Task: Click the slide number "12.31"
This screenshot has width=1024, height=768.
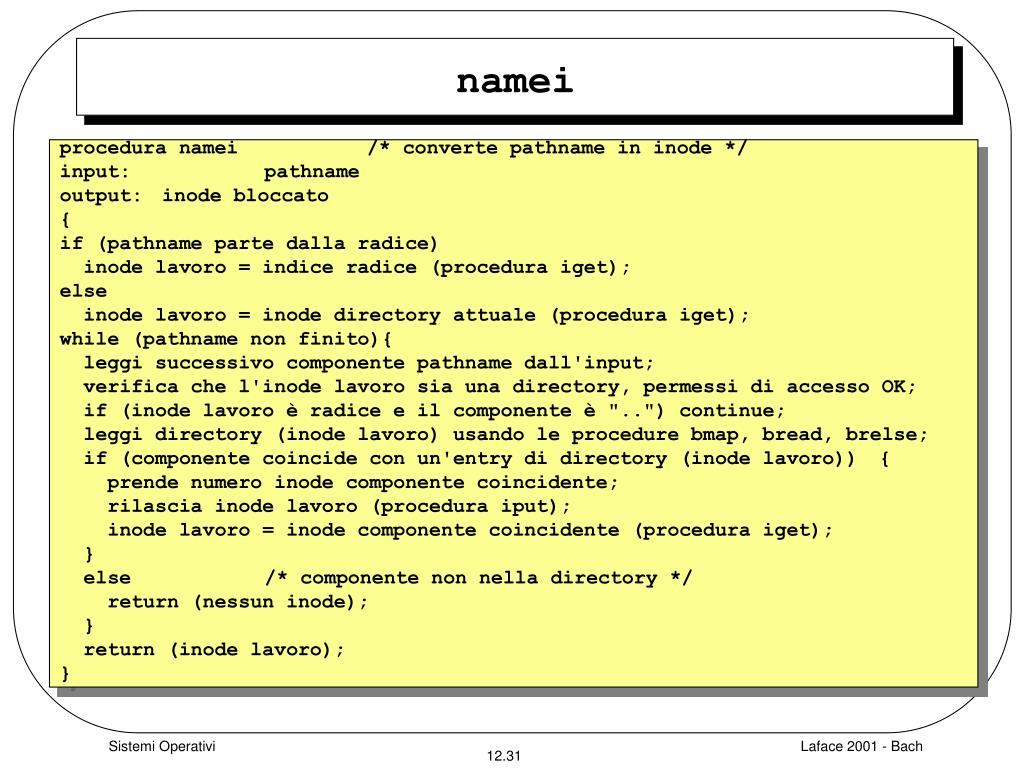Action: point(504,756)
